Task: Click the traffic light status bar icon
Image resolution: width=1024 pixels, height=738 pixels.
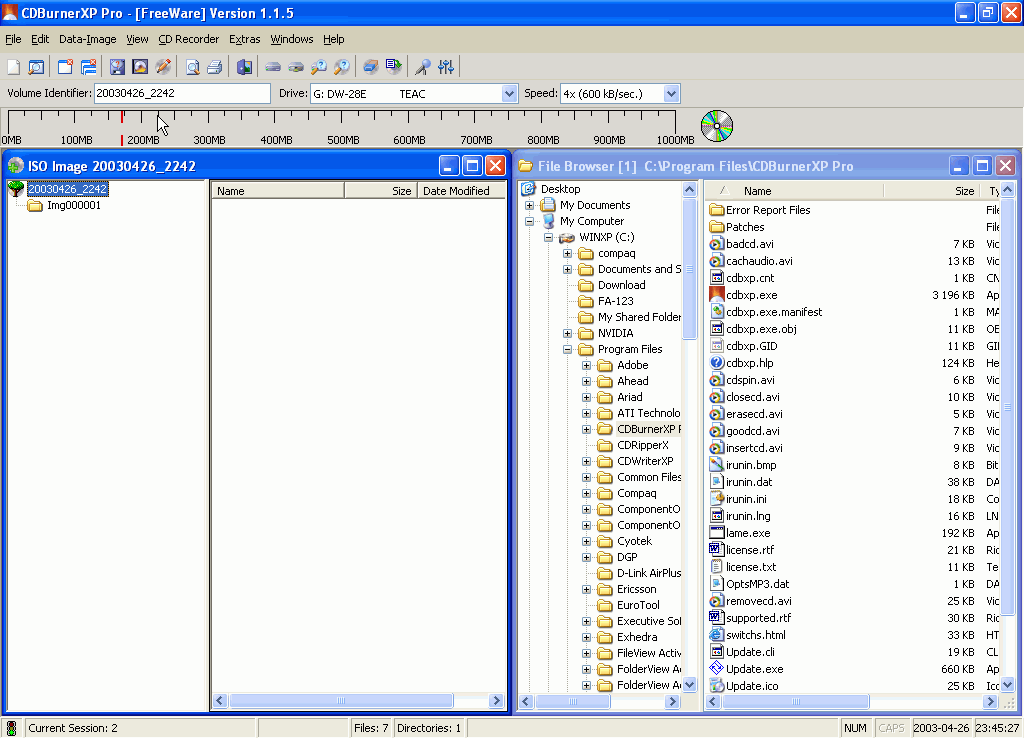Action: (11, 728)
